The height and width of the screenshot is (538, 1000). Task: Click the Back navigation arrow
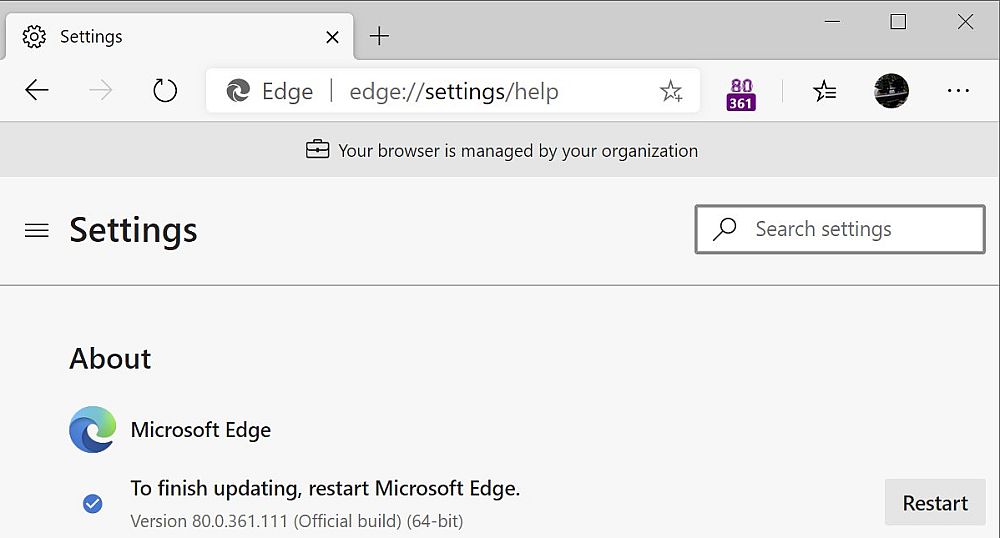pos(37,91)
